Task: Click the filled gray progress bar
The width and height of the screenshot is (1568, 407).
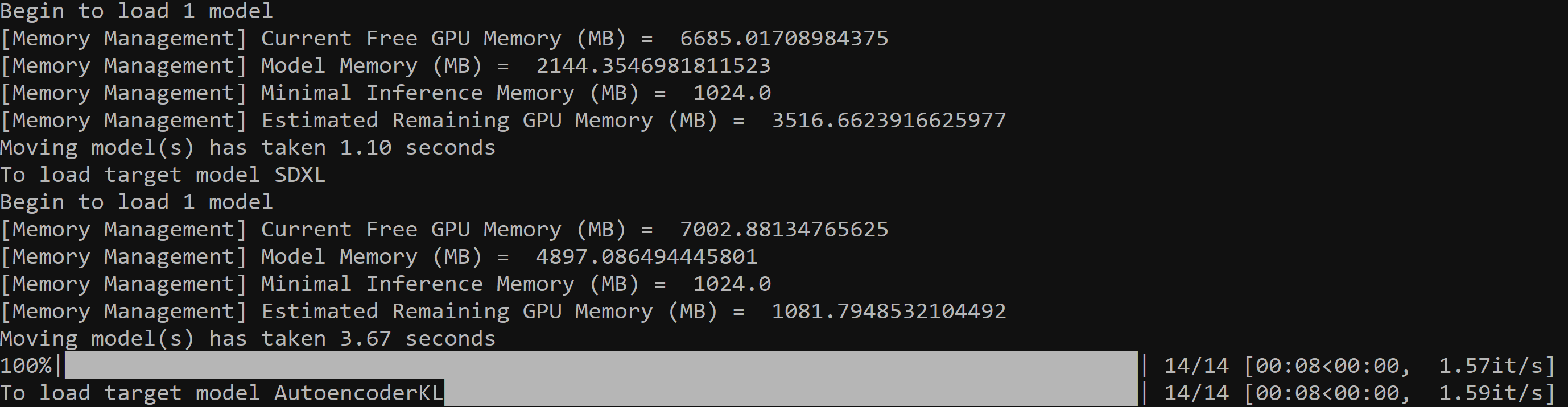Action: pos(601,365)
